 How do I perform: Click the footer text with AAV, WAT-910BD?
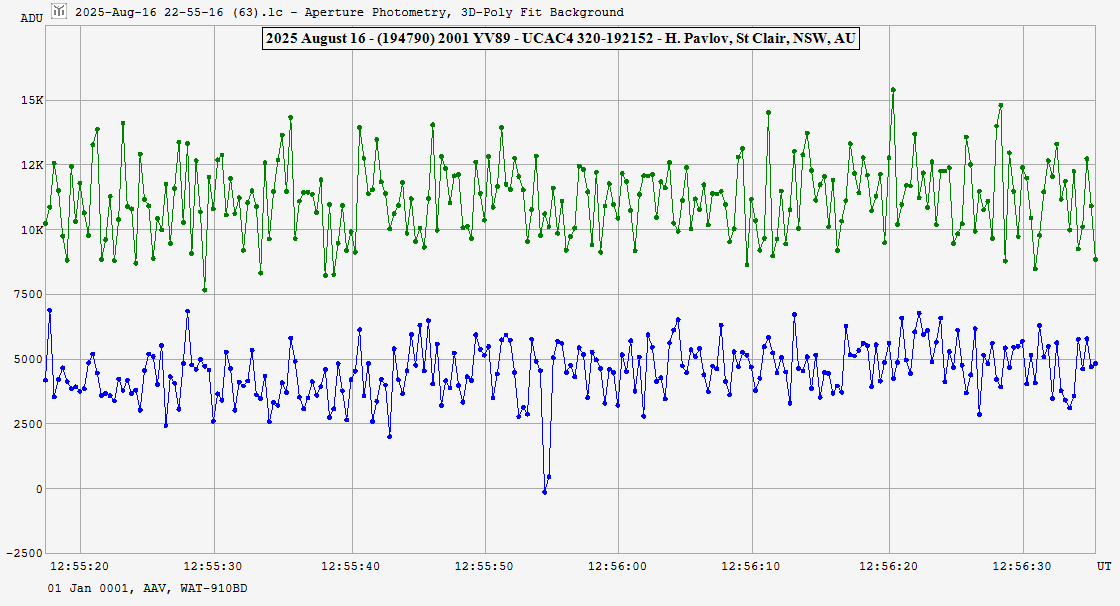147,588
